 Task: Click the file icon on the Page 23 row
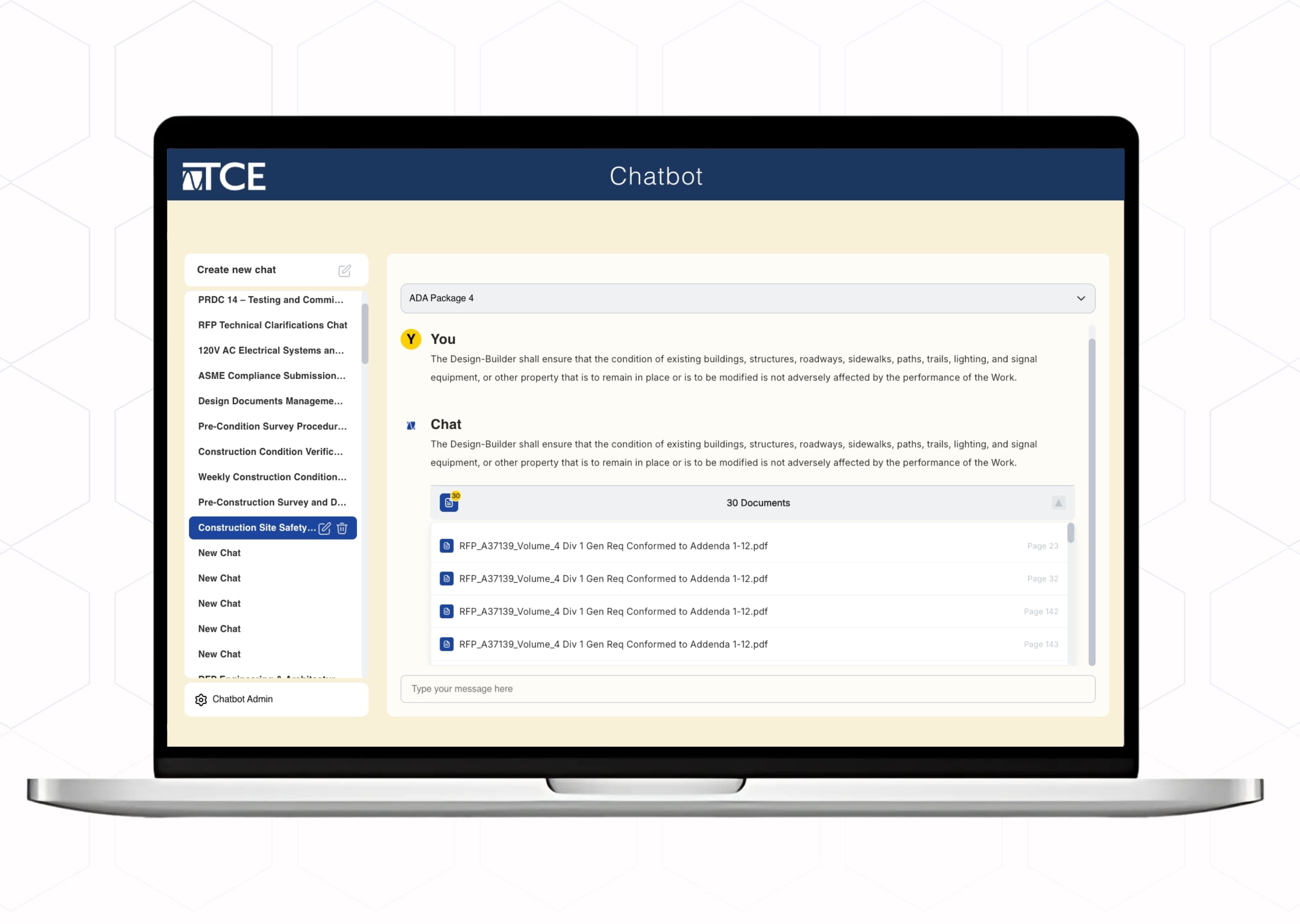click(447, 546)
